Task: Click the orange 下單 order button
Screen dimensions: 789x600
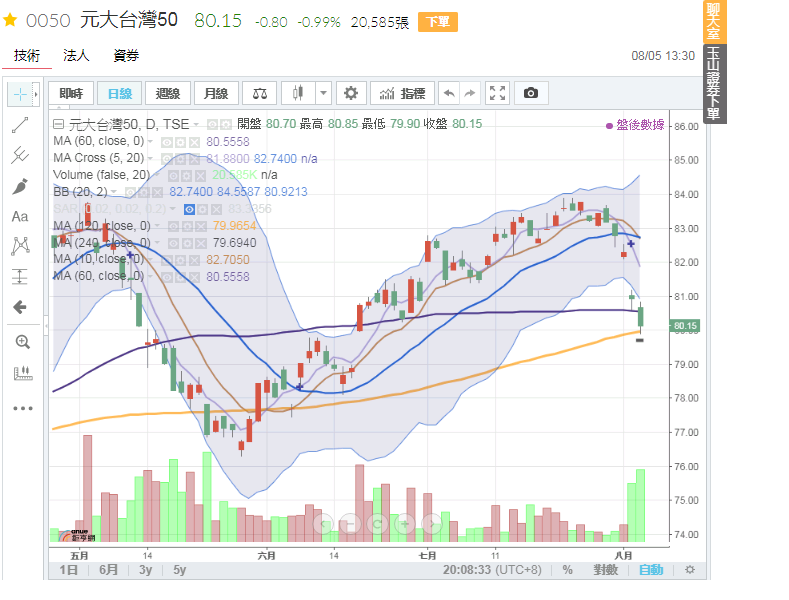Action: coord(438,22)
